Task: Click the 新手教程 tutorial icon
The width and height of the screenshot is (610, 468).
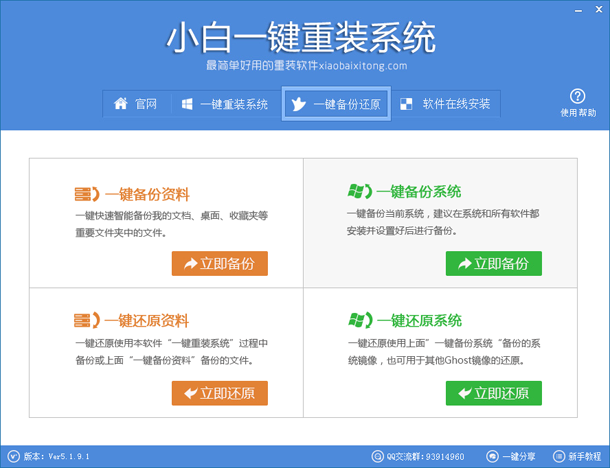Action: coord(559,456)
